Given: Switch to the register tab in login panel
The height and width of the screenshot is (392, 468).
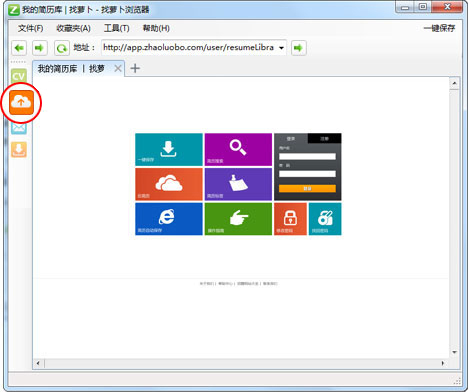Looking at the screenshot, I should point(324,138).
